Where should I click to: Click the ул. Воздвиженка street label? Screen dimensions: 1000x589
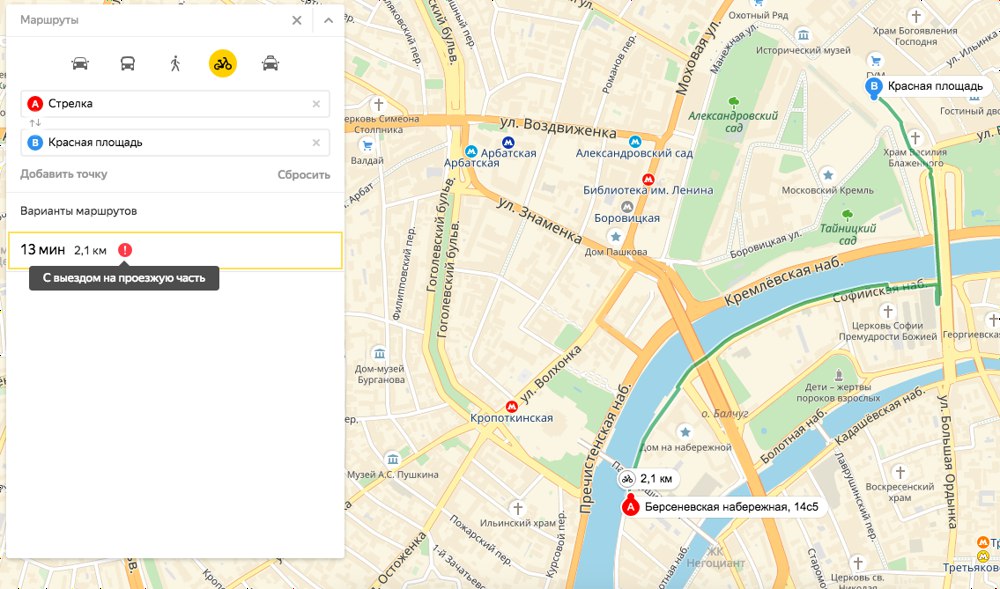558,126
